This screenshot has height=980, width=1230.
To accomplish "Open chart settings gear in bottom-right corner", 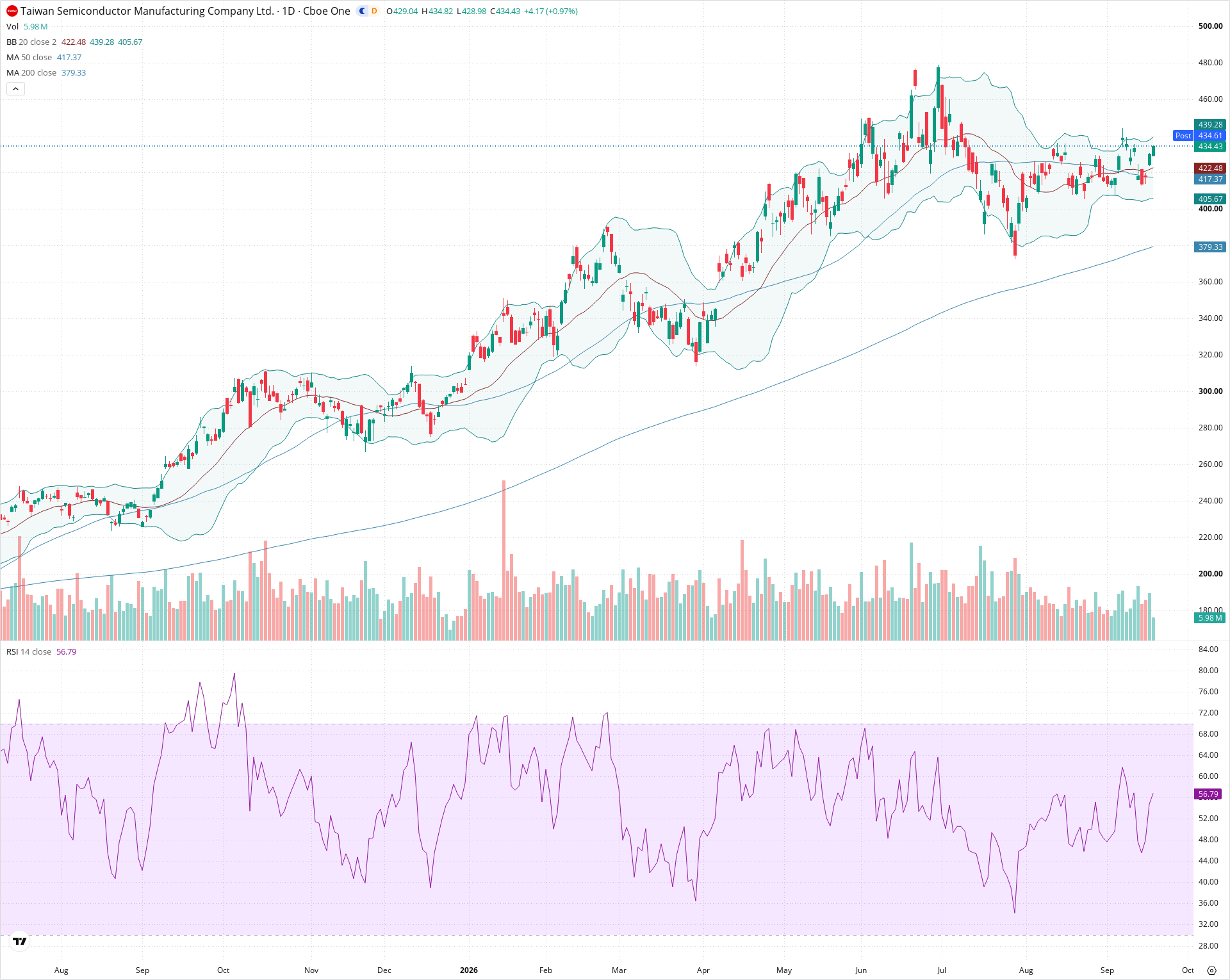I will 1211,970.
